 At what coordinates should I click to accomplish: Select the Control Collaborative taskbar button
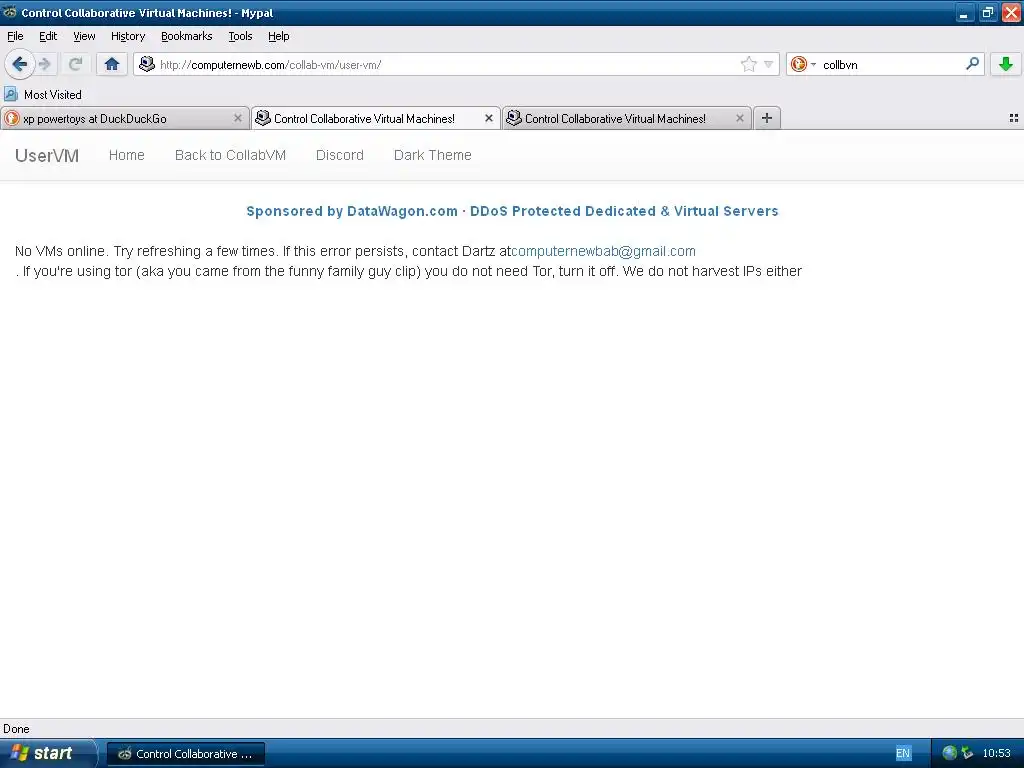coord(186,754)
